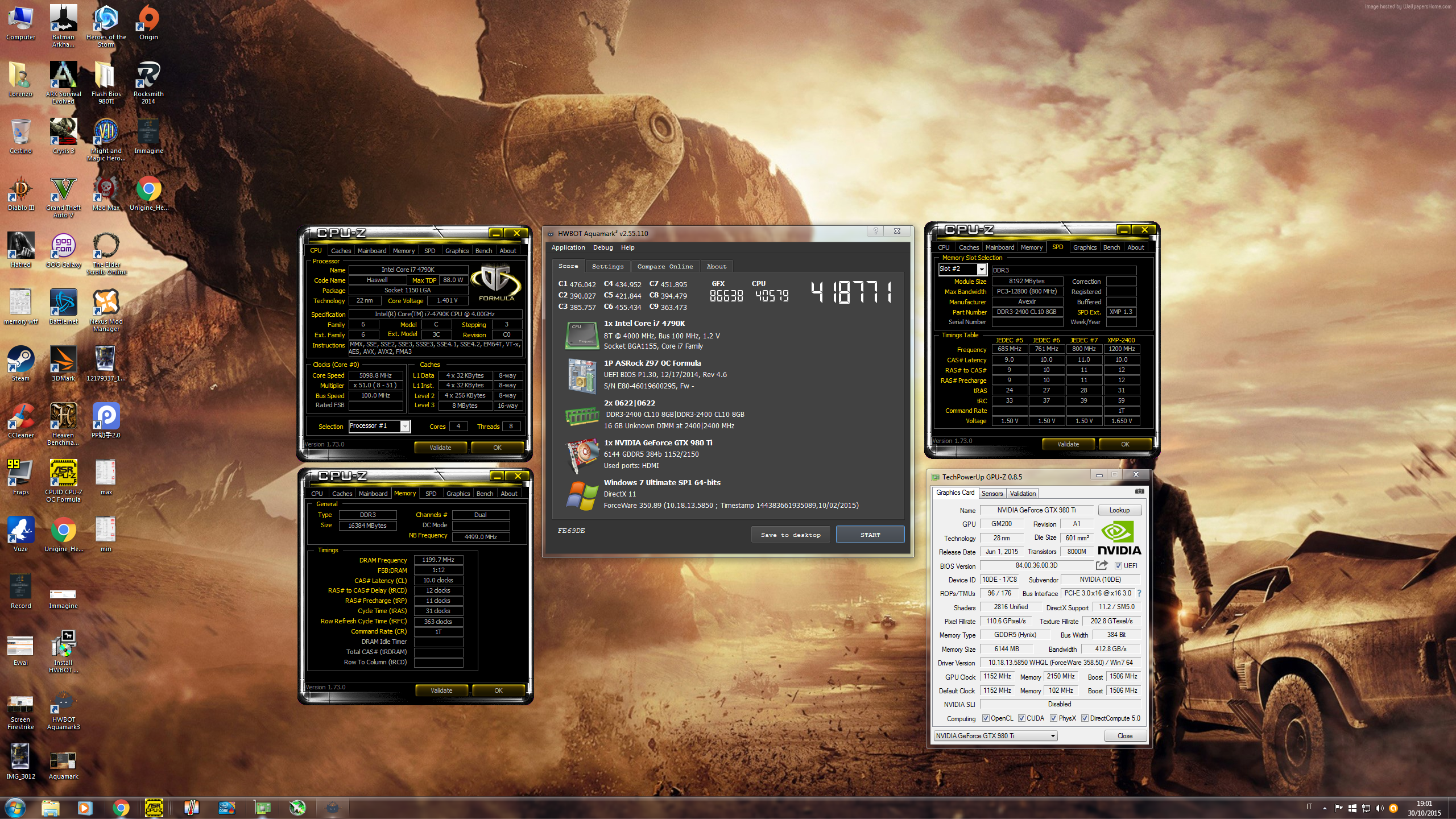Open the Windows Start menu

point(15,808)
